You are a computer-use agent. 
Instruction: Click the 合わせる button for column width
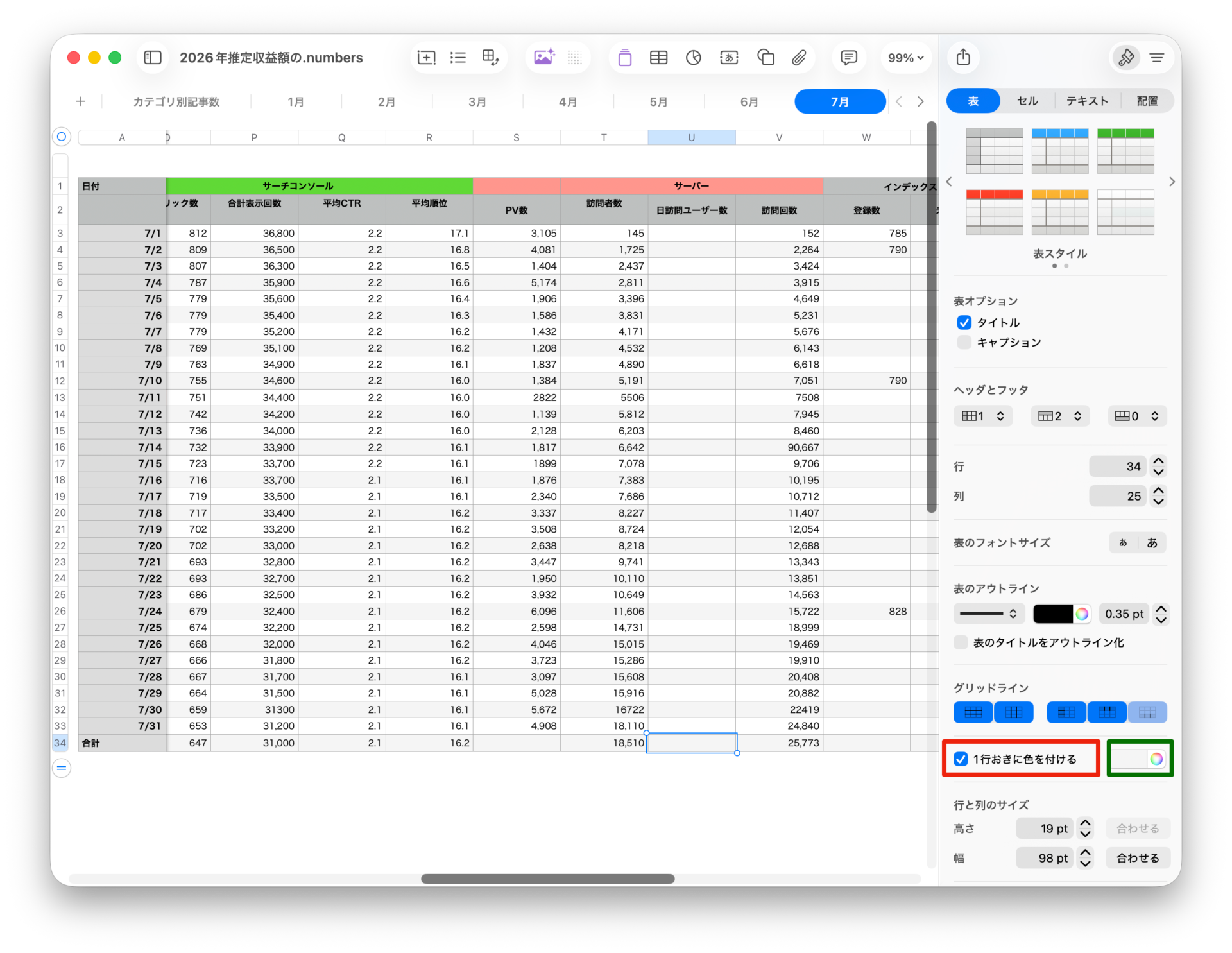1138,858
